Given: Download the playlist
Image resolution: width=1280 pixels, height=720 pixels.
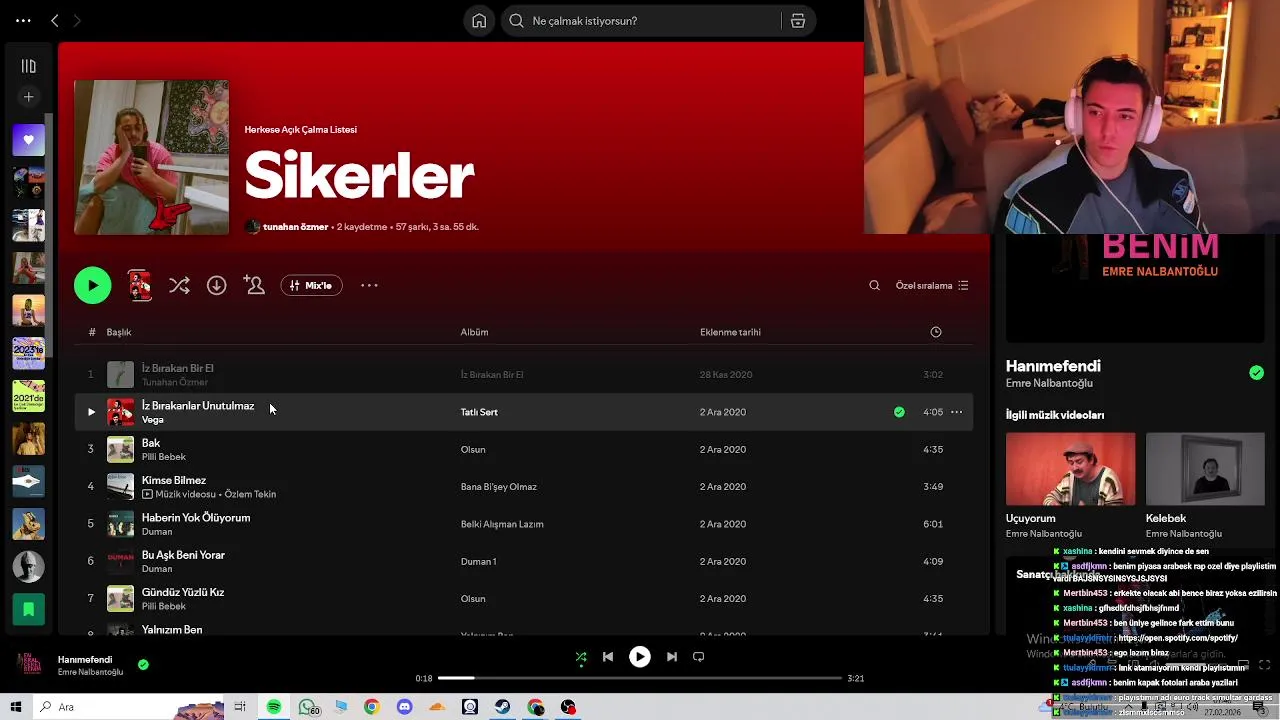Looking at the screenshot, I should coord(216,285).
